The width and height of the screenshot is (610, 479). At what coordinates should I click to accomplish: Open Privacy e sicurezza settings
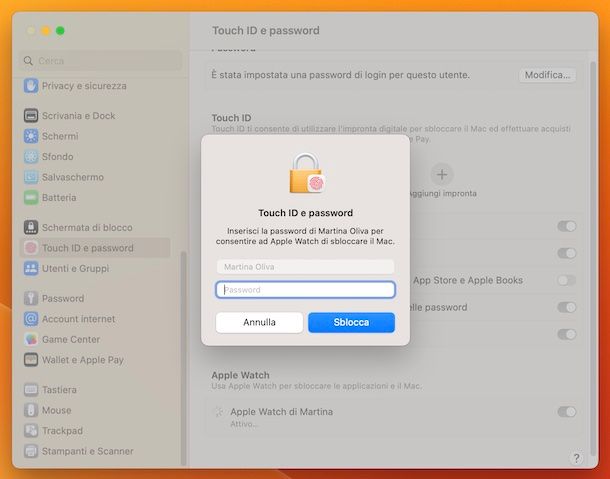point(95,86)
